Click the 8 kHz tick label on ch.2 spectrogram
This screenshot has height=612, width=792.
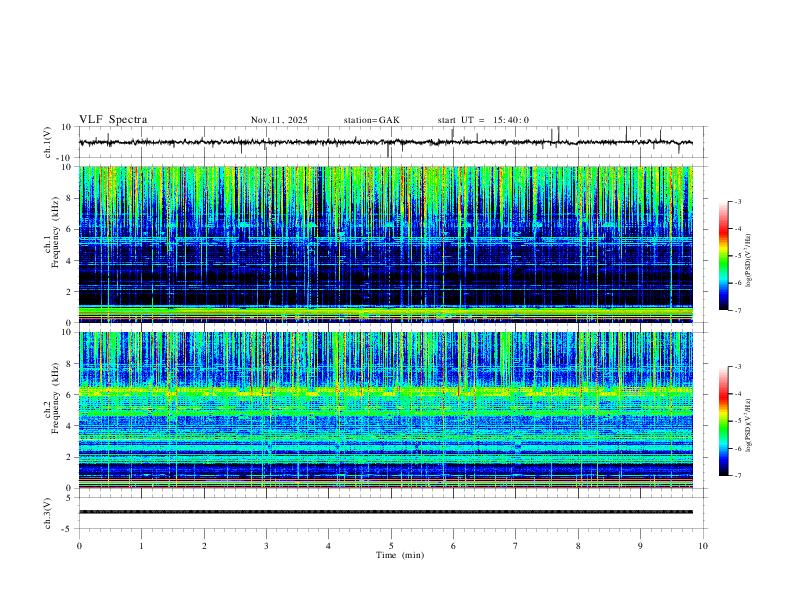coord(69,364)
